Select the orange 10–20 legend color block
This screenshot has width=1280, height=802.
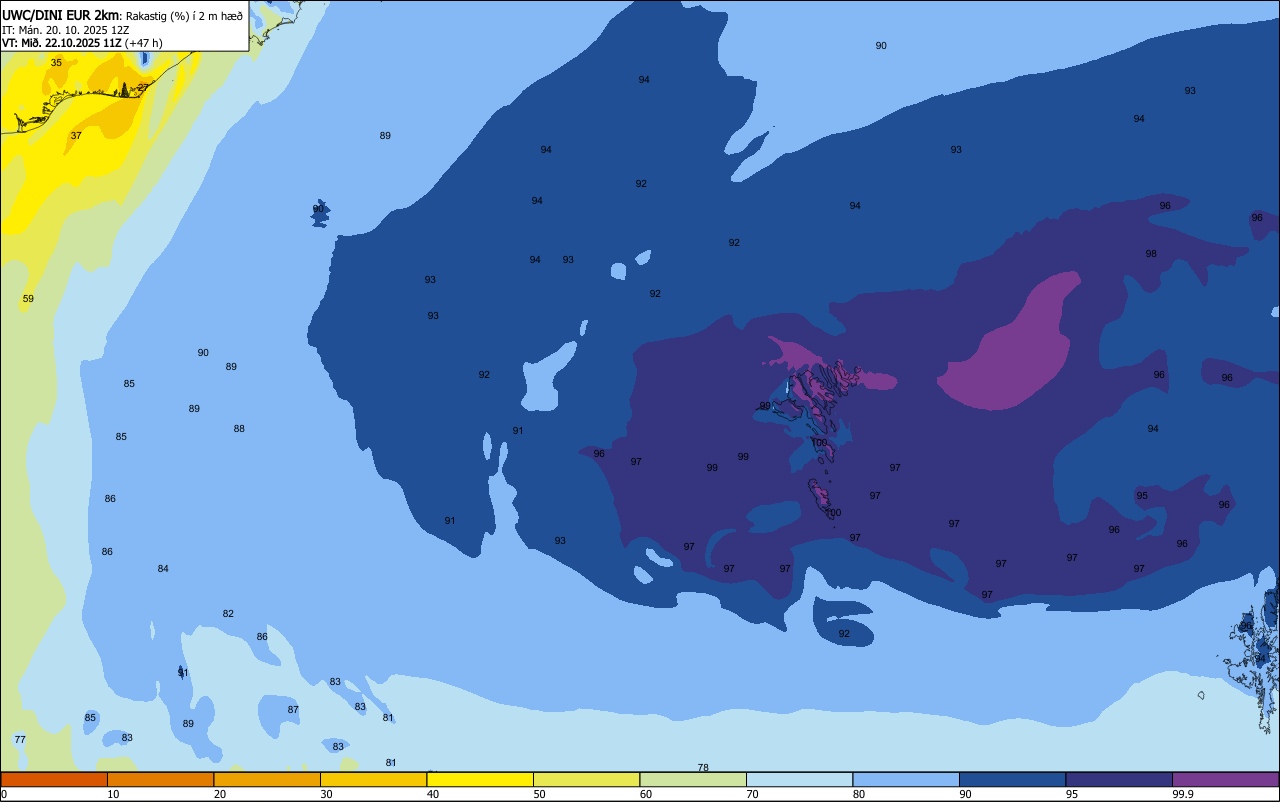click(160, 779)
